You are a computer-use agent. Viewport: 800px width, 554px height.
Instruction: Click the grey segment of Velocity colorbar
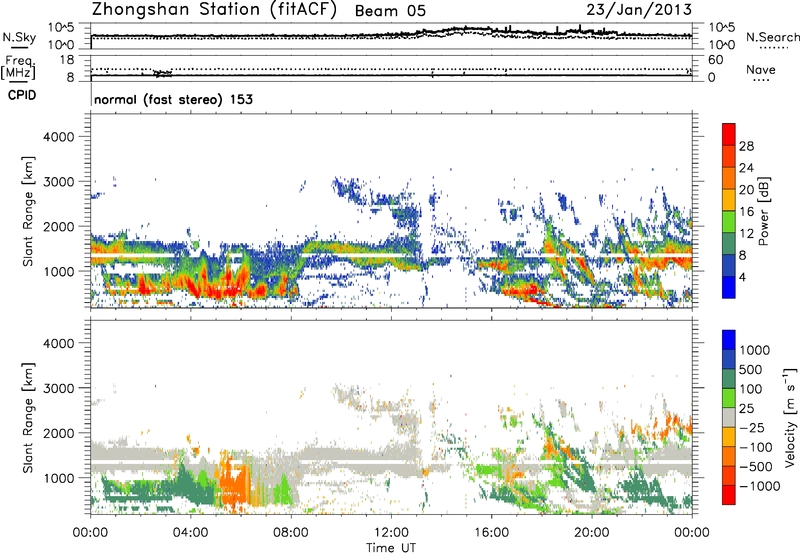(x=729, y=418)
